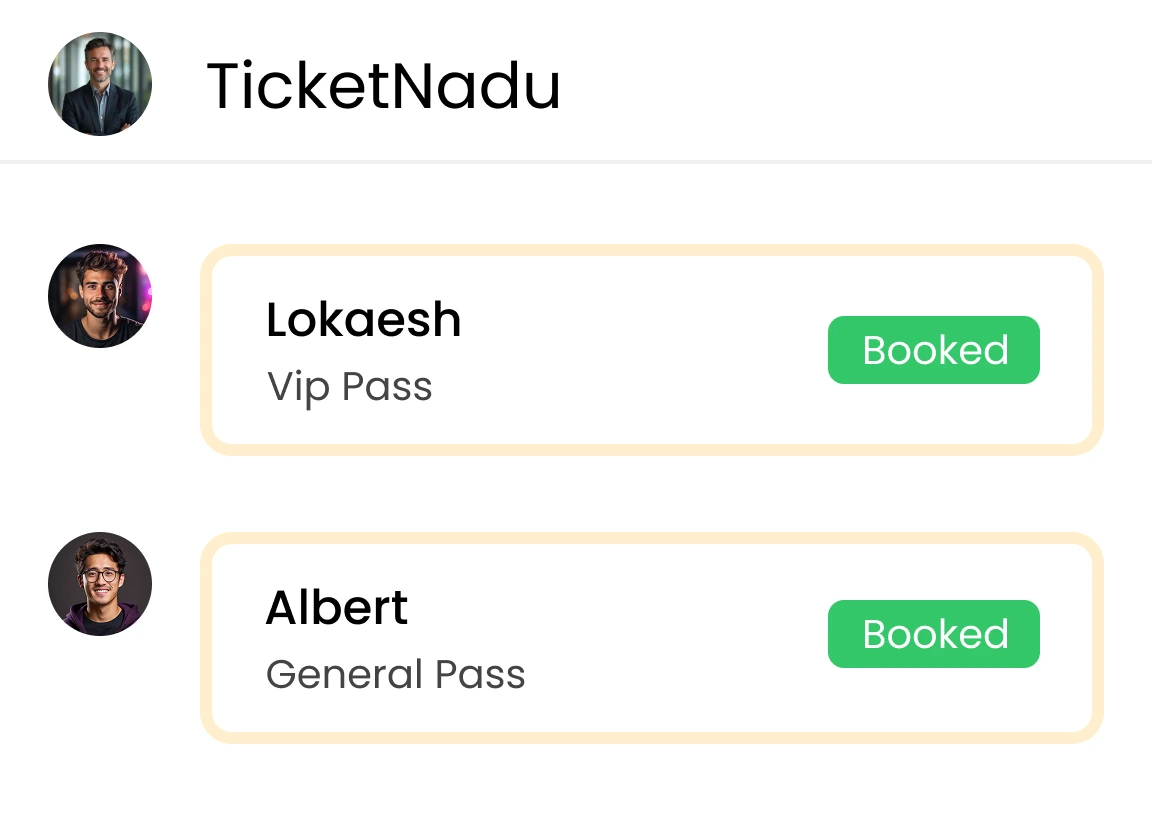Select the name Lokaesh on the ticket
1152x832 pixels.
tap(363, 320)
